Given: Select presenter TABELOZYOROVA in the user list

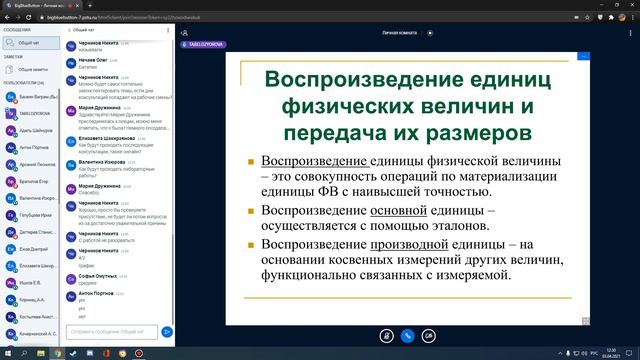Looking at the screenshot, I should point(31,113).
